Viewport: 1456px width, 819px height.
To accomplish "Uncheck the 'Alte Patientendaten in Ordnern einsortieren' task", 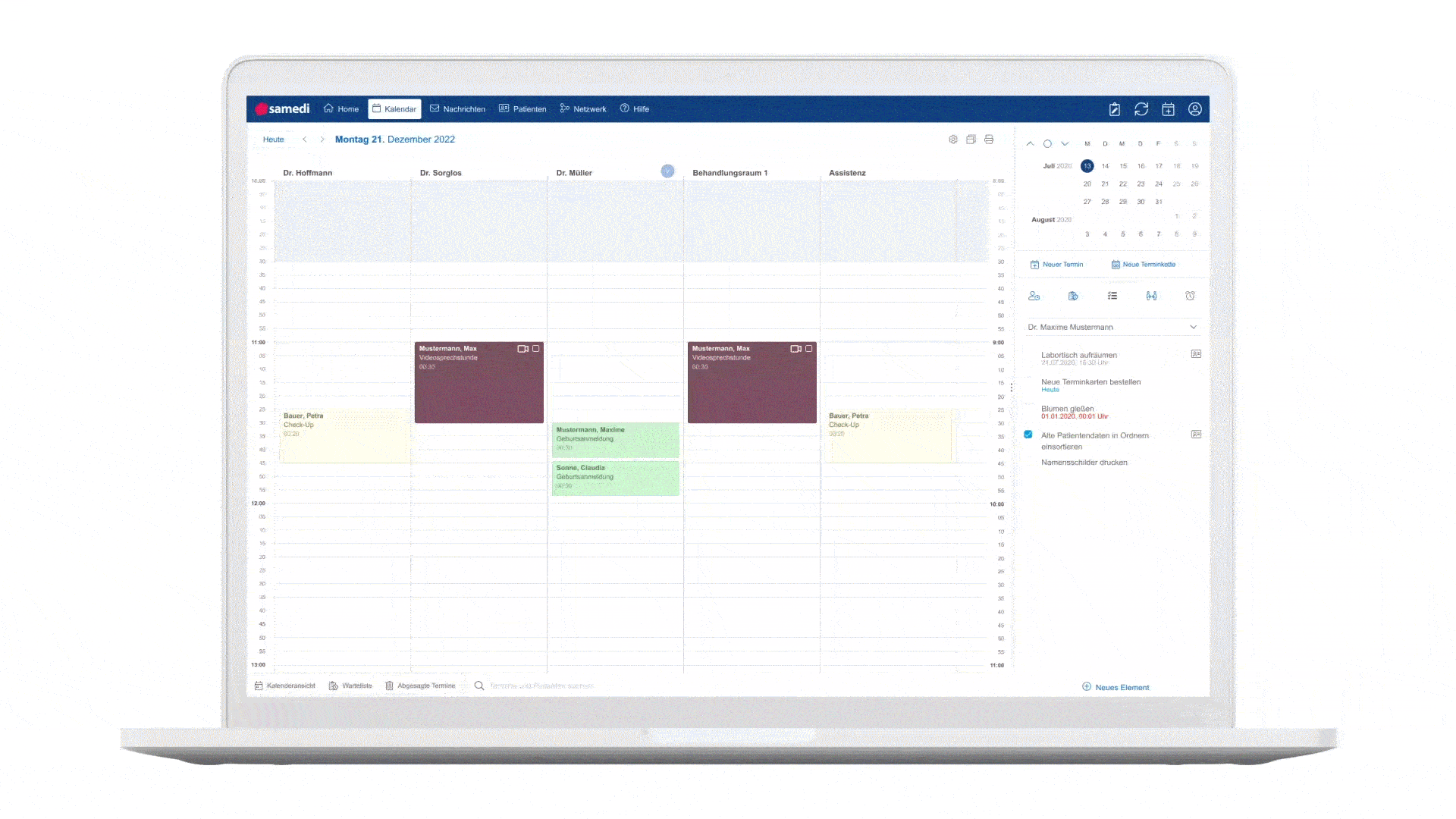I will point(1028,435).
